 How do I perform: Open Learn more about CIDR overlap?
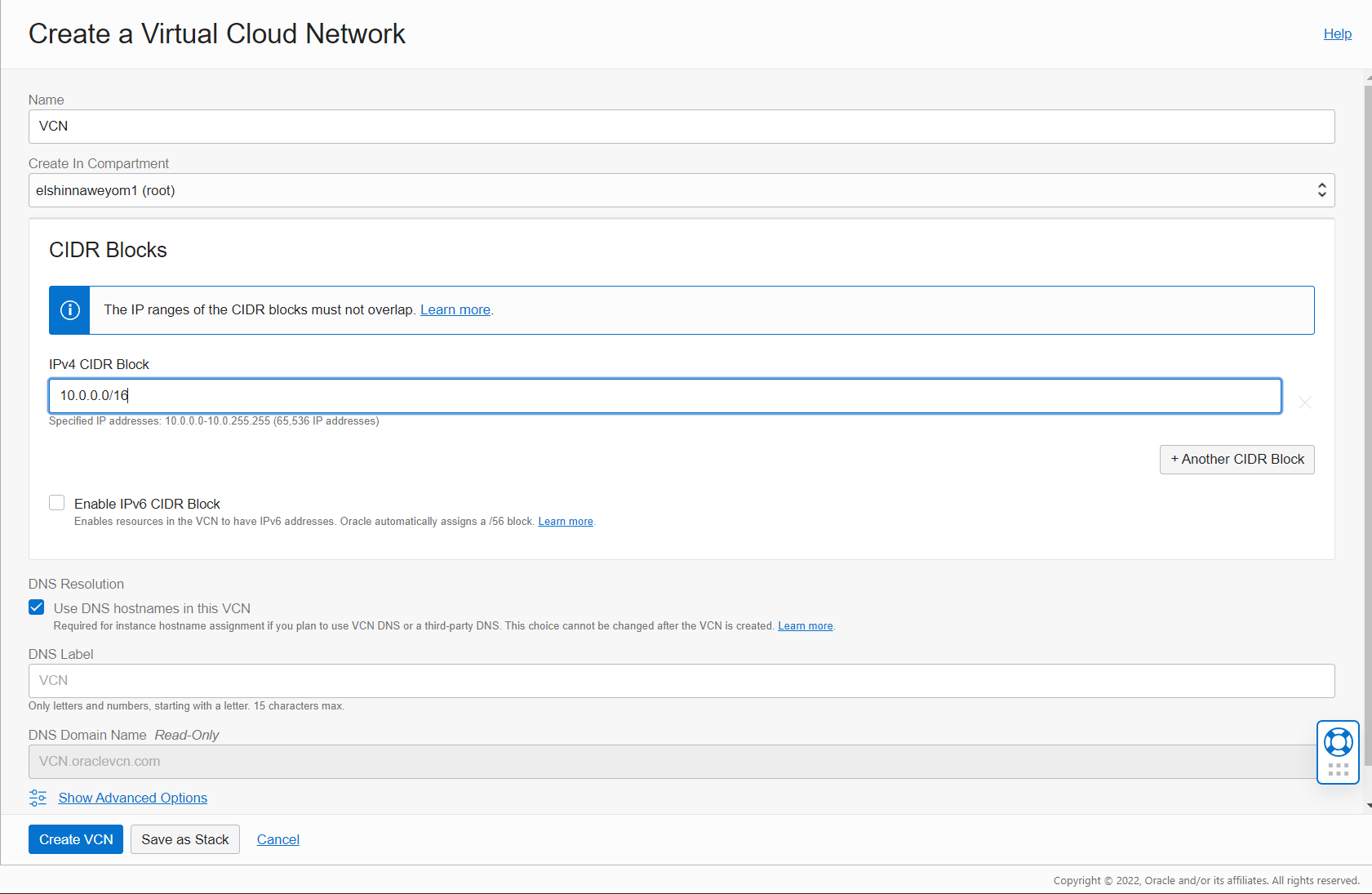coord(455,310)
